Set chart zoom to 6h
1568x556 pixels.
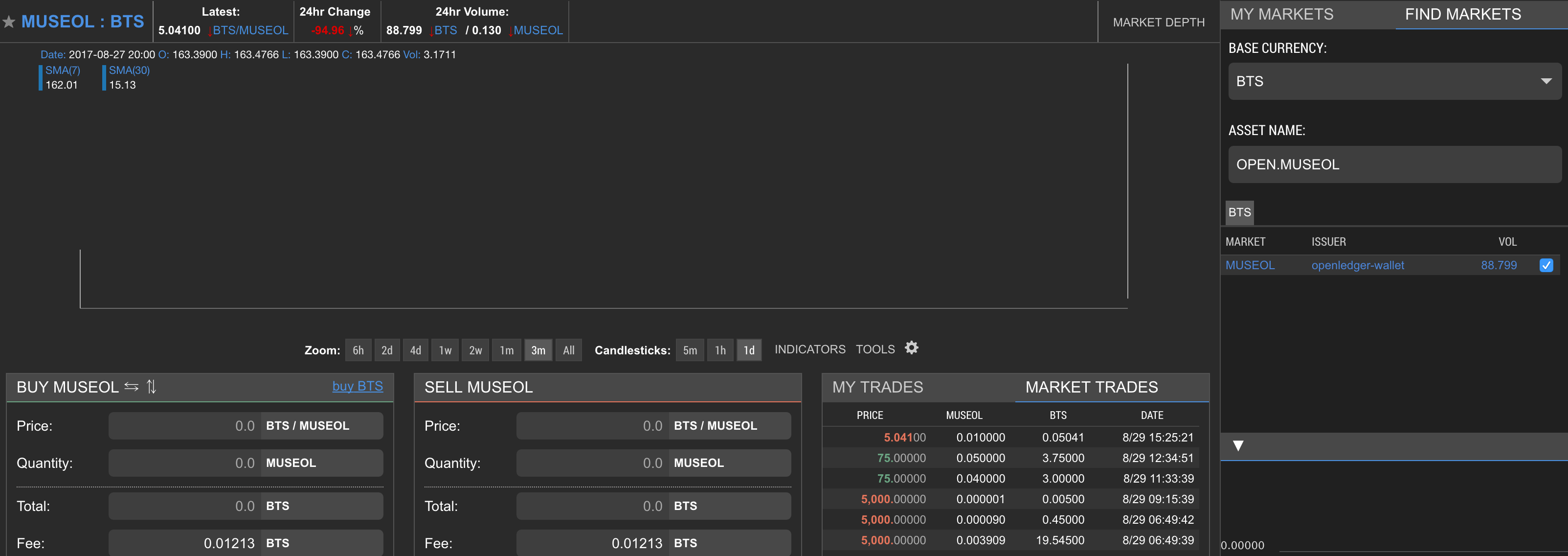[x=358, y=350]
